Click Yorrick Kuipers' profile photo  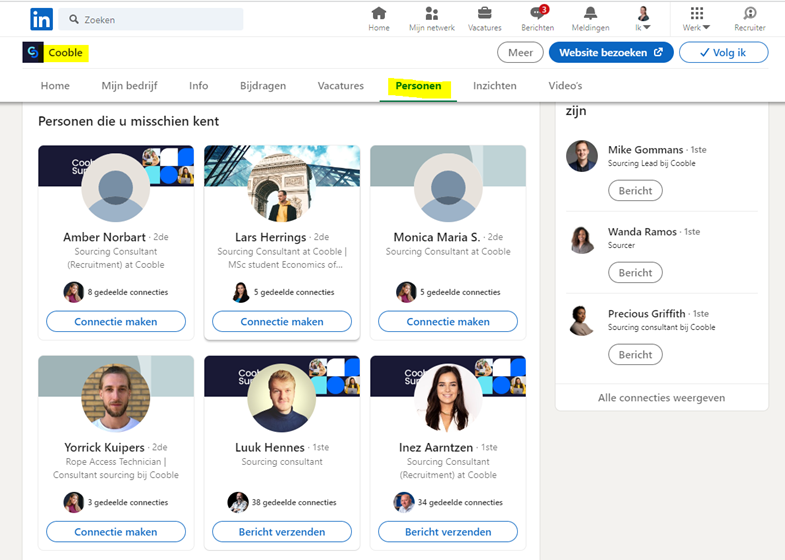coord(116,398)
